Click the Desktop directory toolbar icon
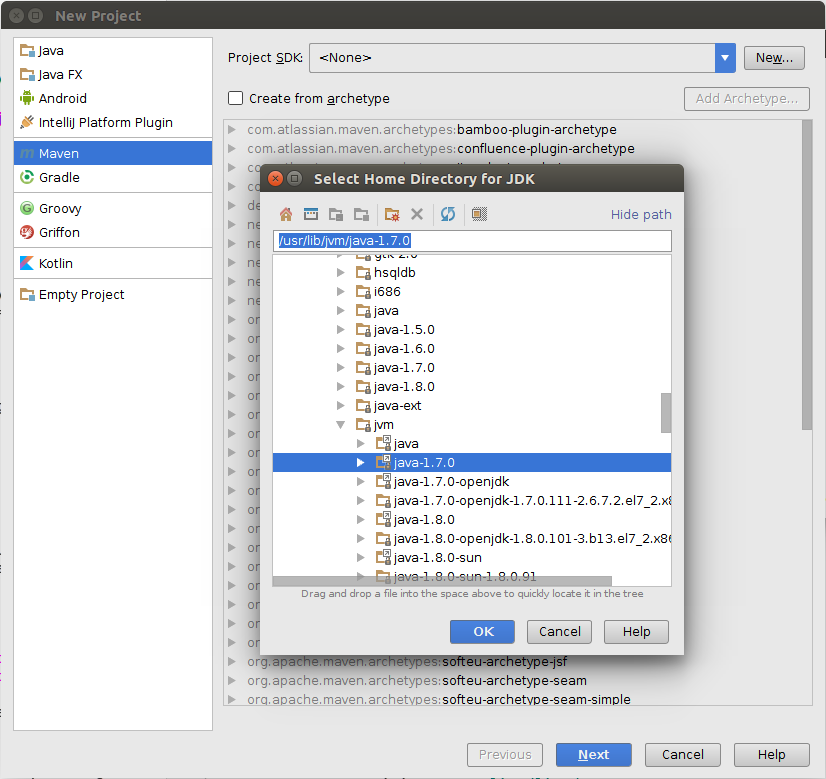The width and height of the screenshot is (826, 779). click(x=311, y=214)
